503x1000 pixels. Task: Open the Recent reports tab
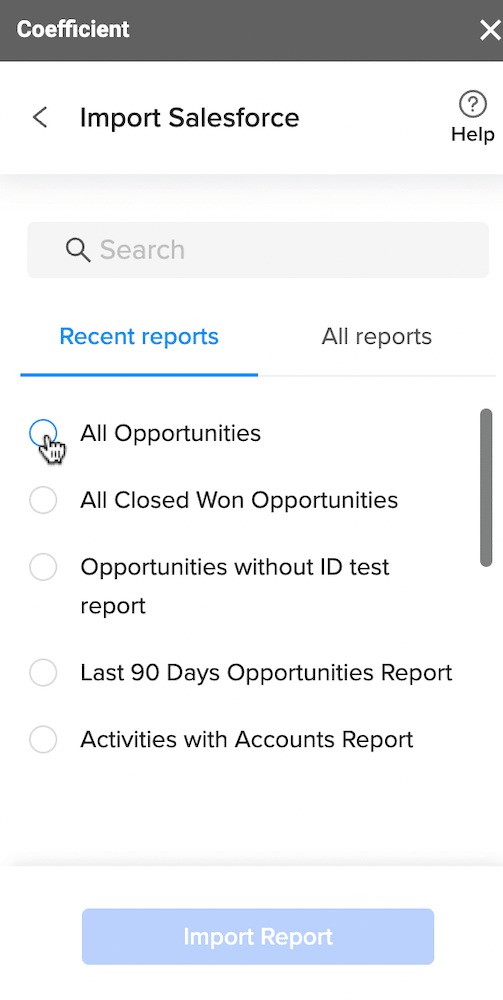[x=139, y=337]
